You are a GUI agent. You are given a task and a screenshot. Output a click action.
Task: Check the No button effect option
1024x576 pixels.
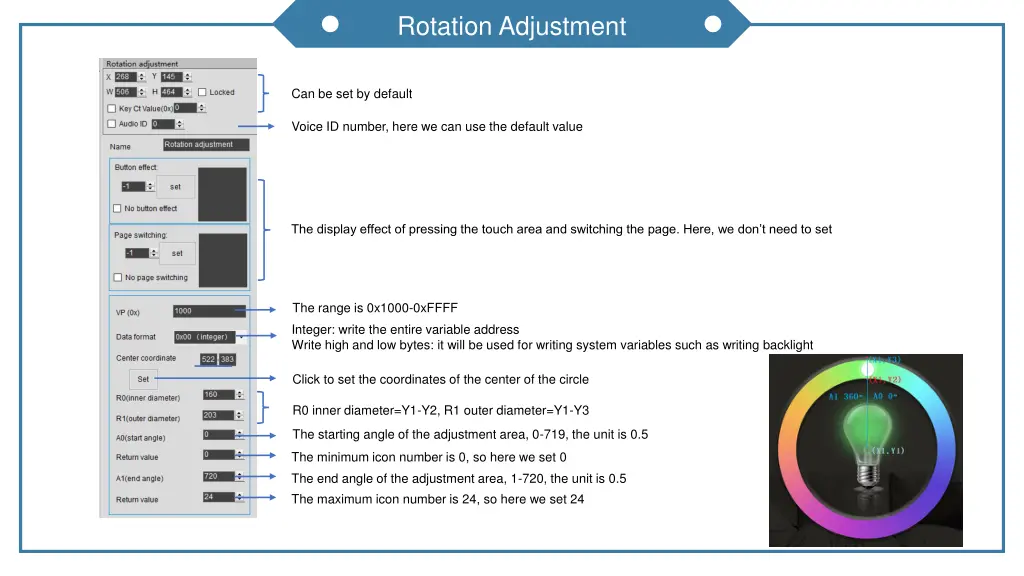(x=115, y=206)
